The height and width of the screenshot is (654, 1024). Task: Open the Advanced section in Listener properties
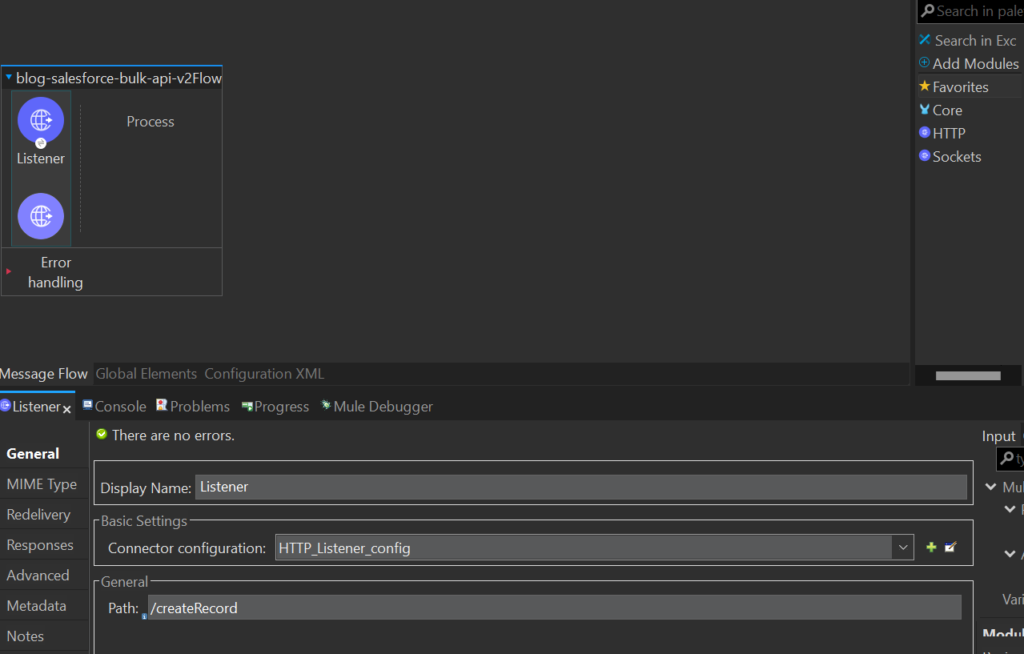(x=37, y=575)
